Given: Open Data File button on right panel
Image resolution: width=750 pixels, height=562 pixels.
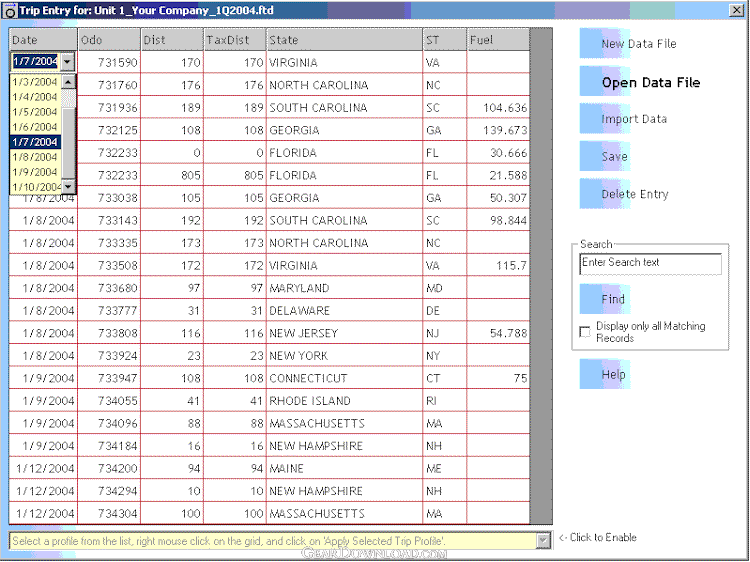Looking at the screenshot, I should [649, 82].
